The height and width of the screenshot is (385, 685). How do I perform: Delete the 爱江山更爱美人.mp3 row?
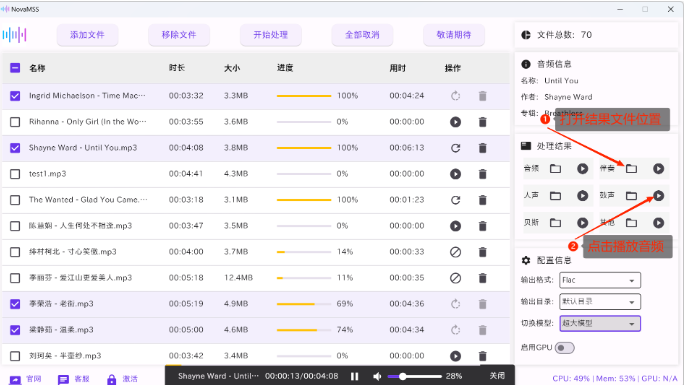point(482,278)
